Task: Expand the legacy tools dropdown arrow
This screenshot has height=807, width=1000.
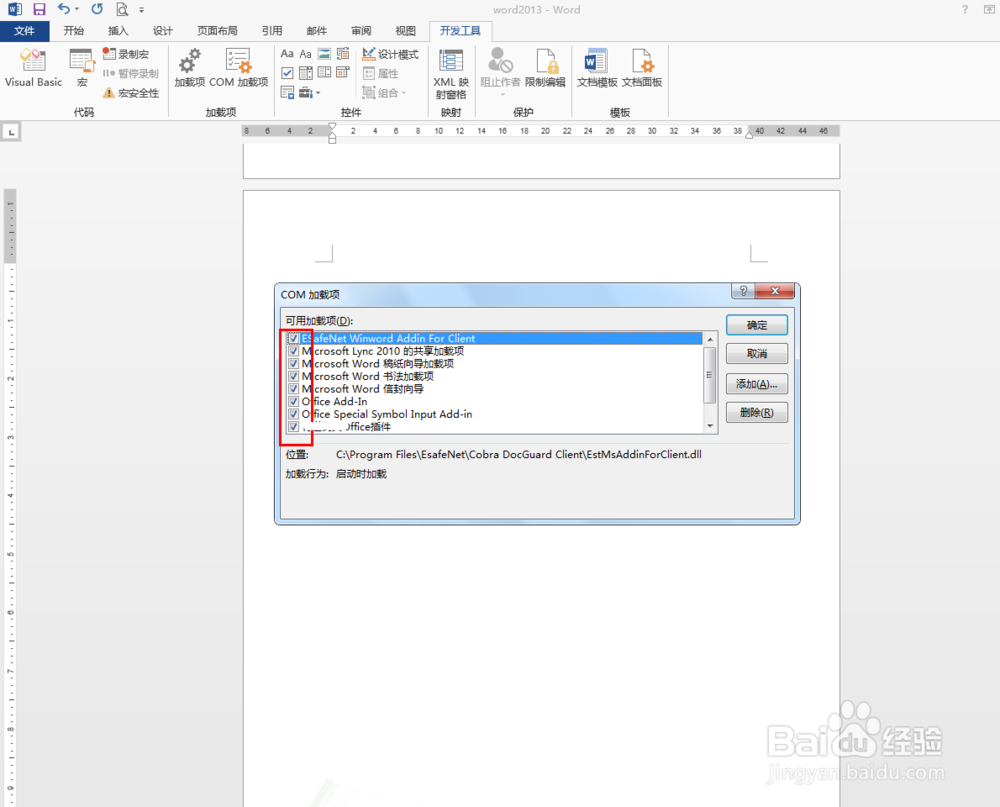Action: tap(318, 93)
